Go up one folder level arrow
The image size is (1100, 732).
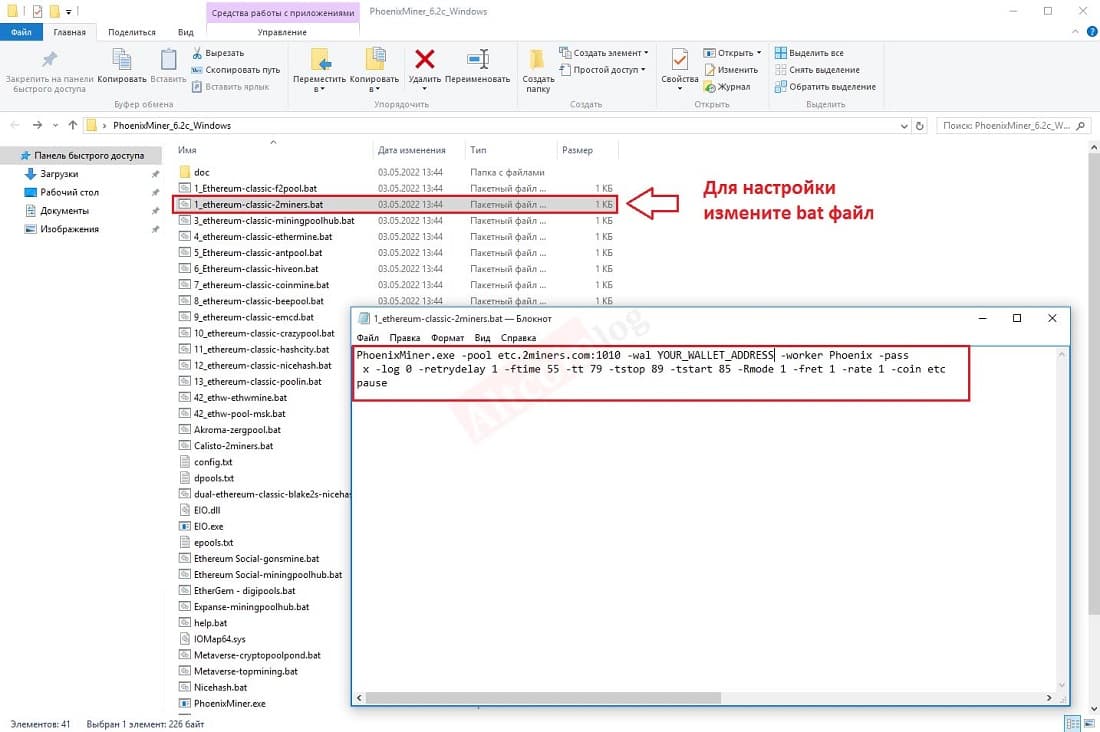click(72, 125)
